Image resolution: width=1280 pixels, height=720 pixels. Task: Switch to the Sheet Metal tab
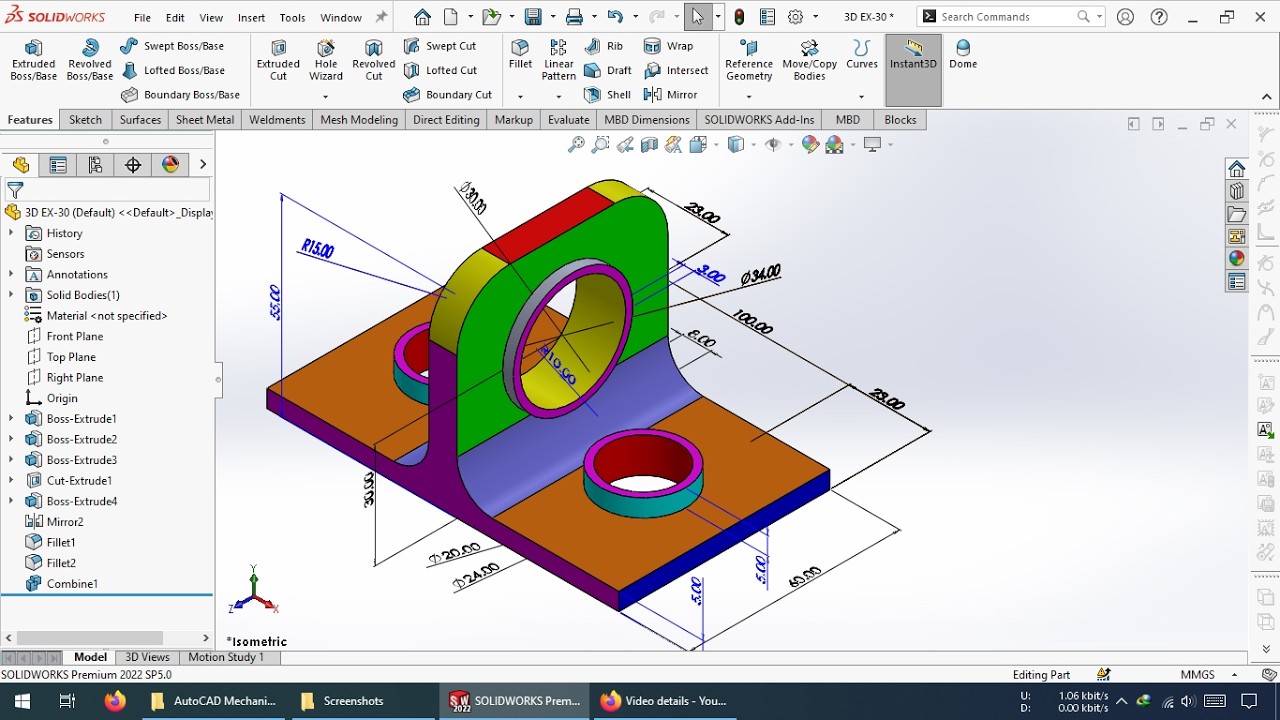[x=205, y=120]
